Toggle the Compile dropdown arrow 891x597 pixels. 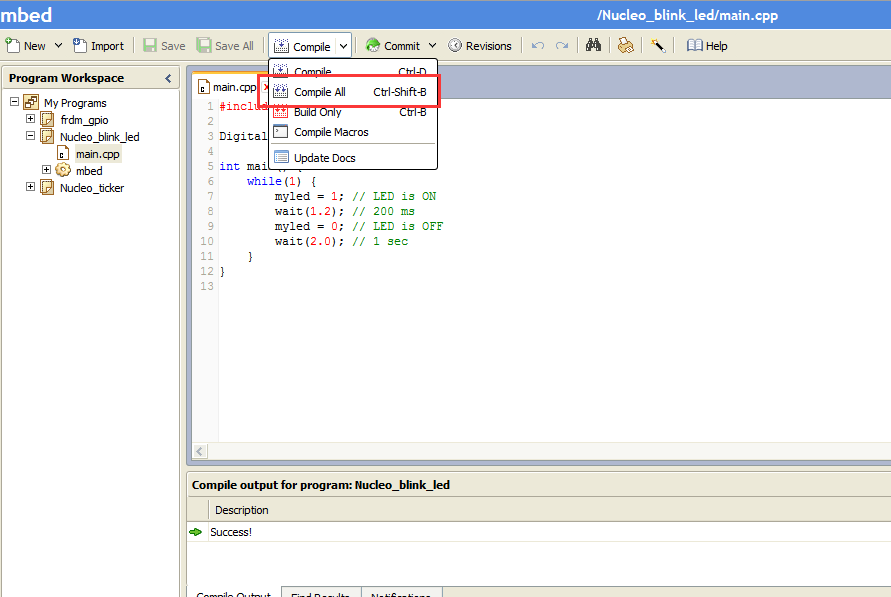[x=344, y=47]
